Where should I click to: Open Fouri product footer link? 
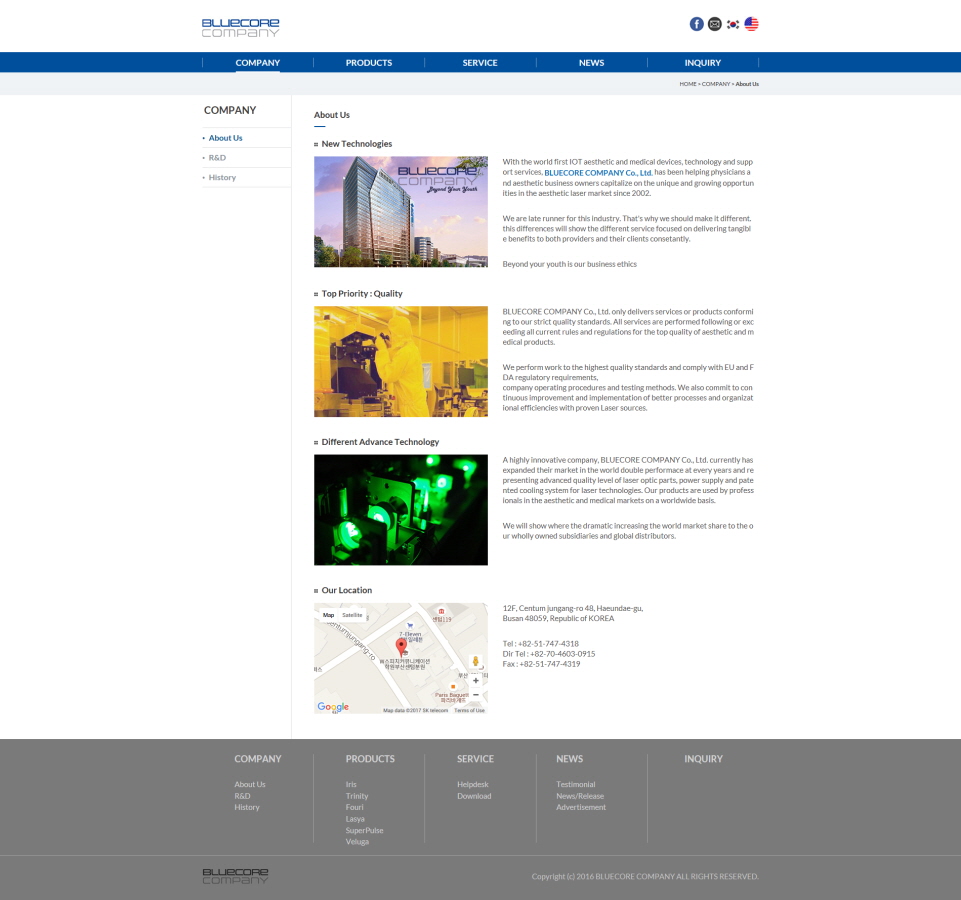[x=354, y=807]
